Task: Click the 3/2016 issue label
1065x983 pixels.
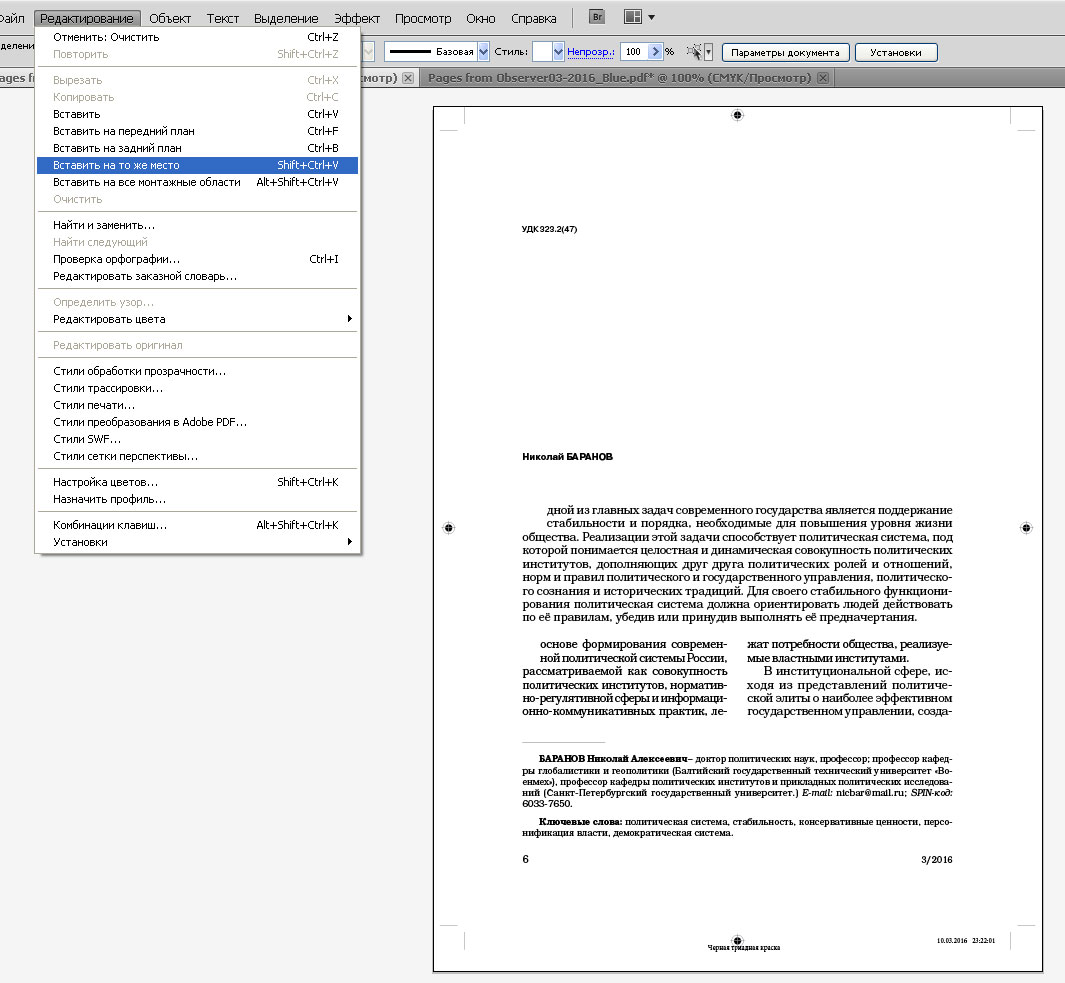Action: pos(937,860)
